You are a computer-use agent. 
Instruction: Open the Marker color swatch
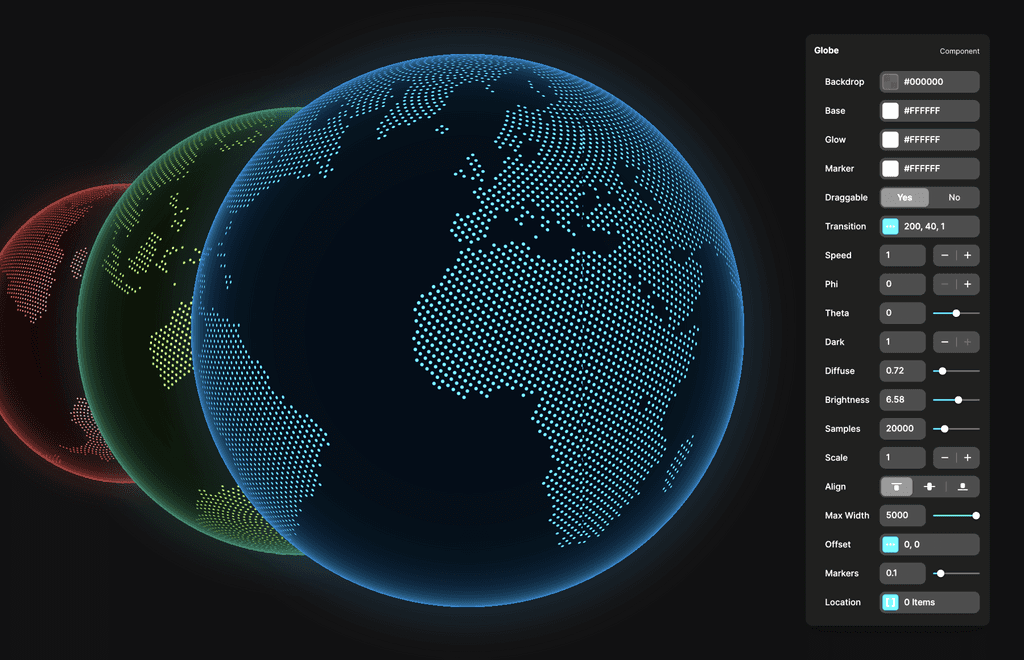tap(891, 168)
